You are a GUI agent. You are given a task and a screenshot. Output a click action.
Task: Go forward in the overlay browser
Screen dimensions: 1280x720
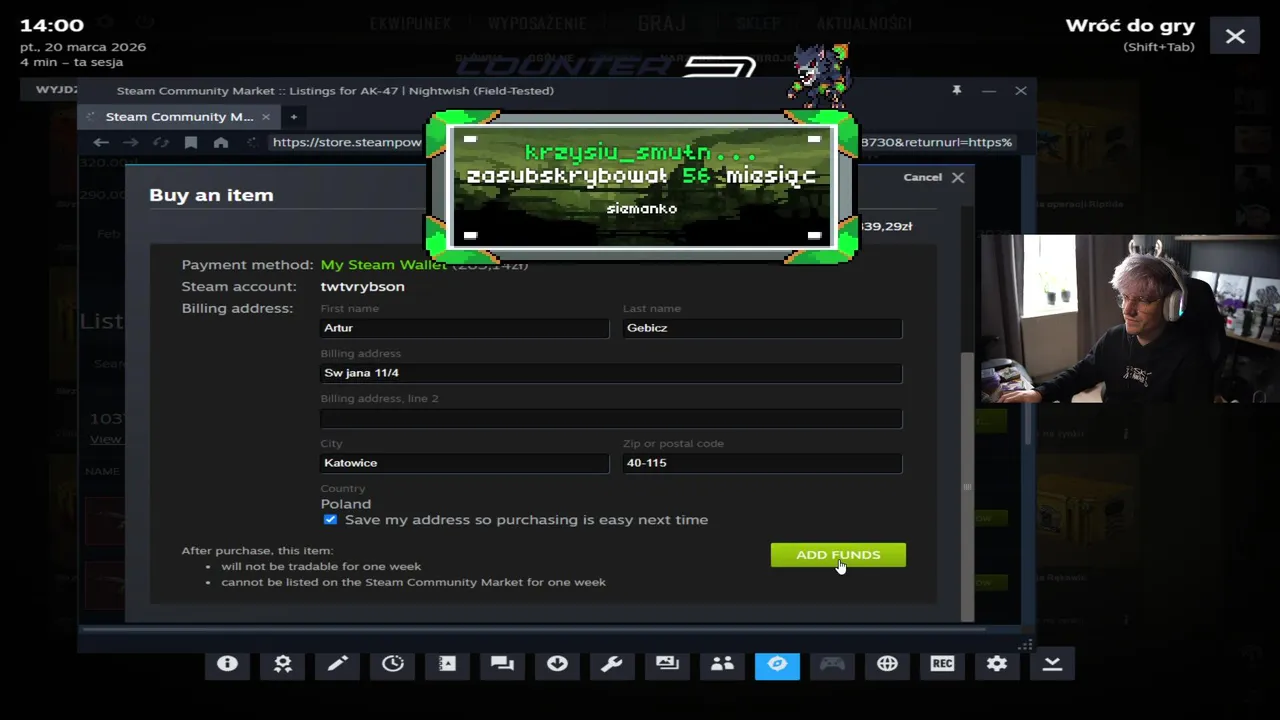point(131,143)
